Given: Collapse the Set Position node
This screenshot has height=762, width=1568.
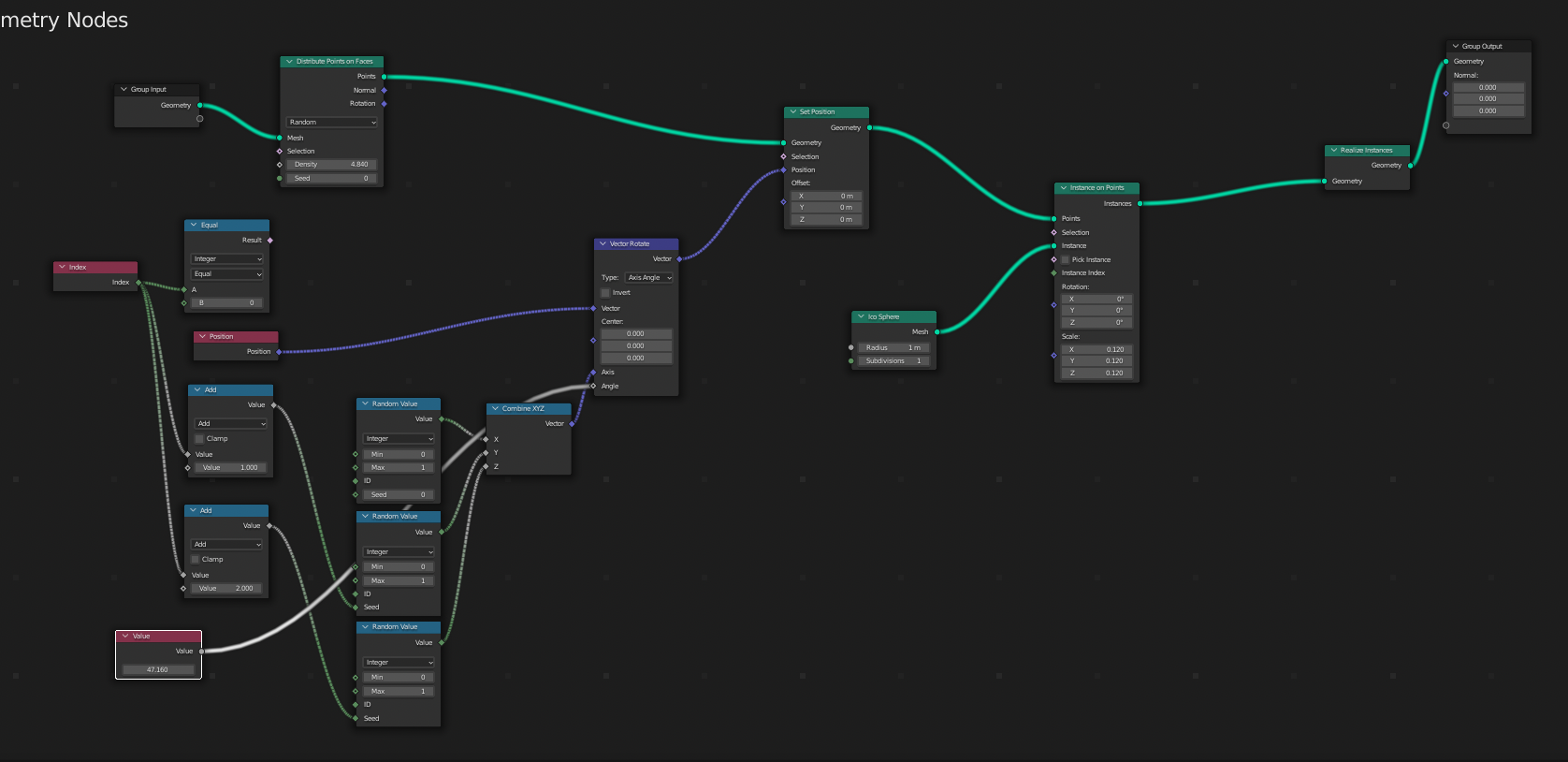Looking at the screenshot, I should click(791, 112).
